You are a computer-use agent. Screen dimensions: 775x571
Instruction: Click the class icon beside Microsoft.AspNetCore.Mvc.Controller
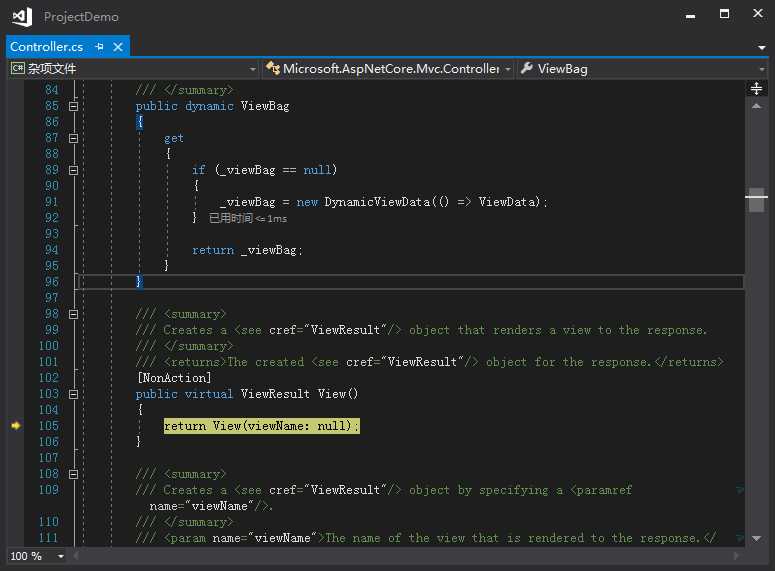[x=273, y=68]
